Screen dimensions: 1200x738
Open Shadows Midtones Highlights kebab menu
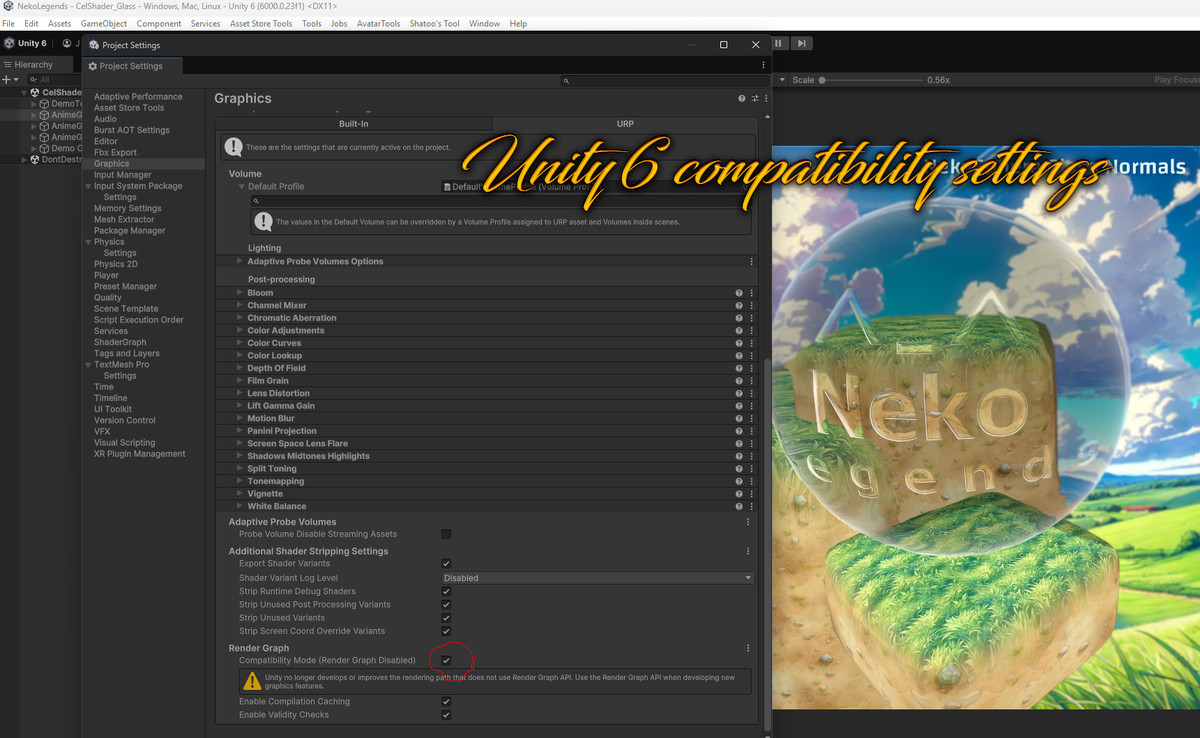click(751, 456)
